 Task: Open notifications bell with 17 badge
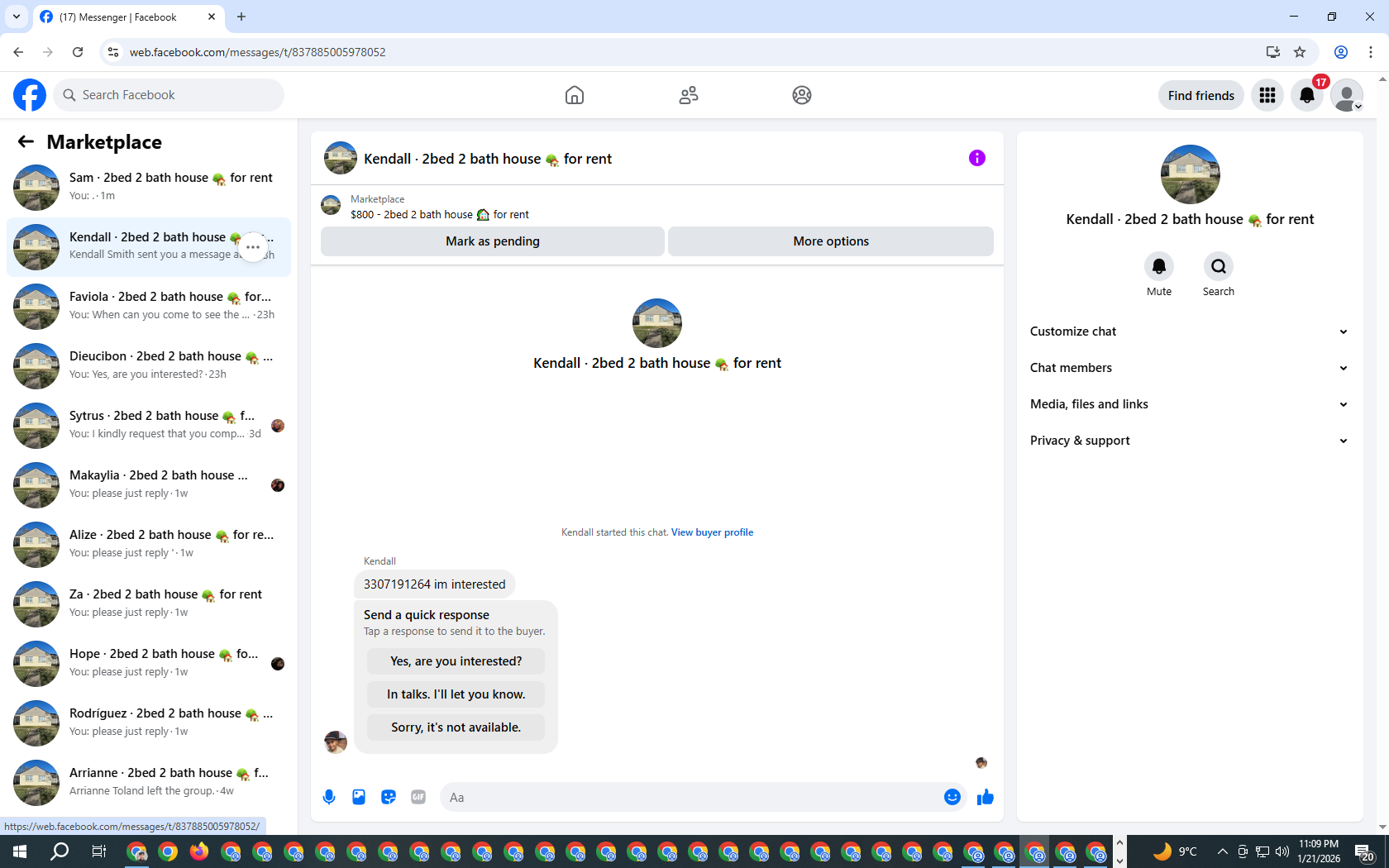tap(1307, 95)
